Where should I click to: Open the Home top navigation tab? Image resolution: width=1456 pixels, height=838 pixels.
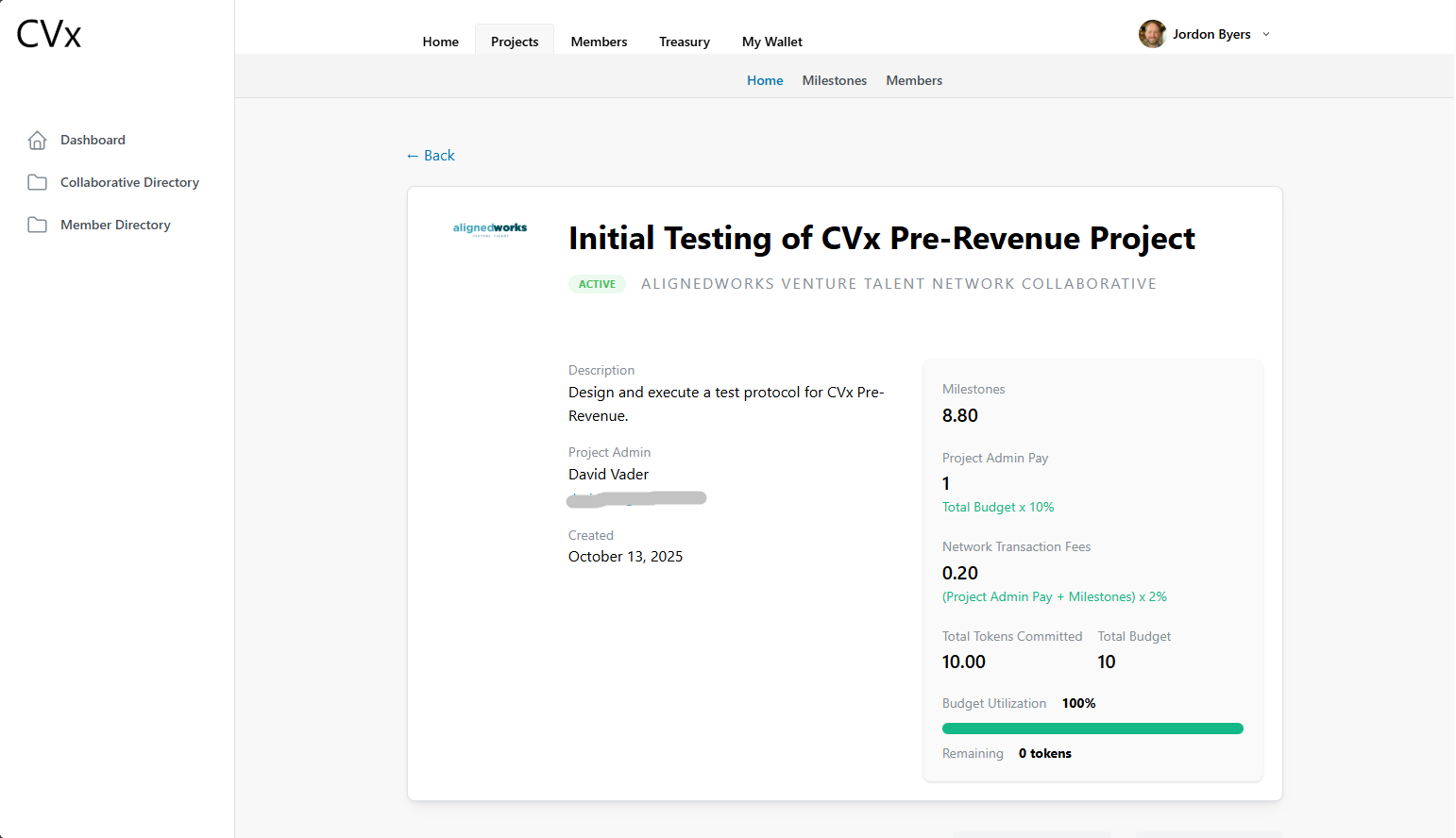click(440, 42)
